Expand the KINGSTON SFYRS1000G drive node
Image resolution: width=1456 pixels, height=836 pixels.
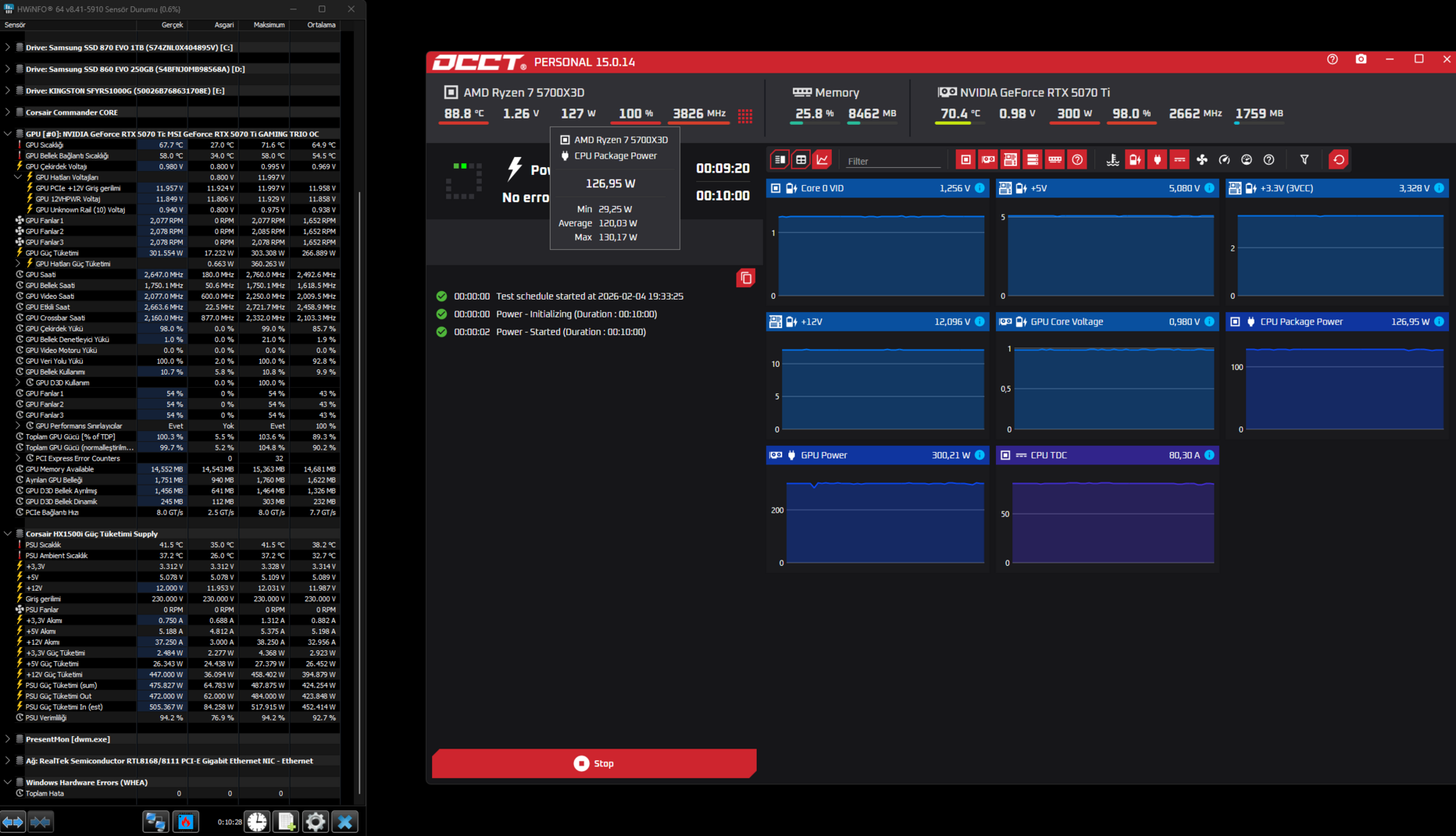(x=8, y=91)
